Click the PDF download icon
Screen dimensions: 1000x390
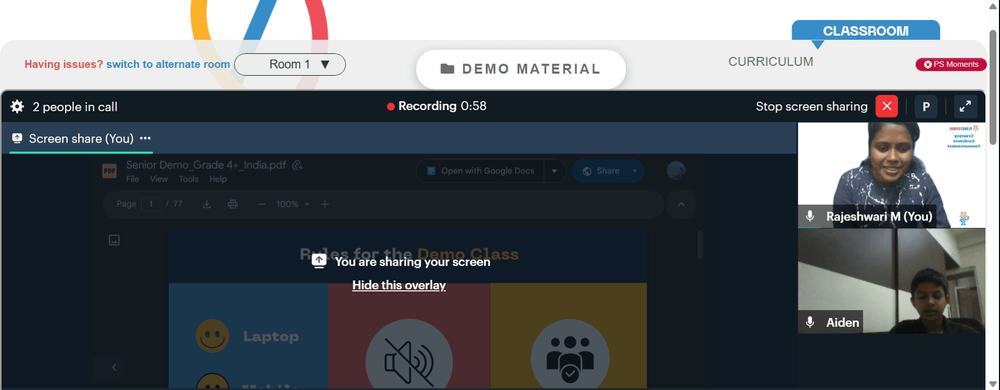(x=207, y=204)
